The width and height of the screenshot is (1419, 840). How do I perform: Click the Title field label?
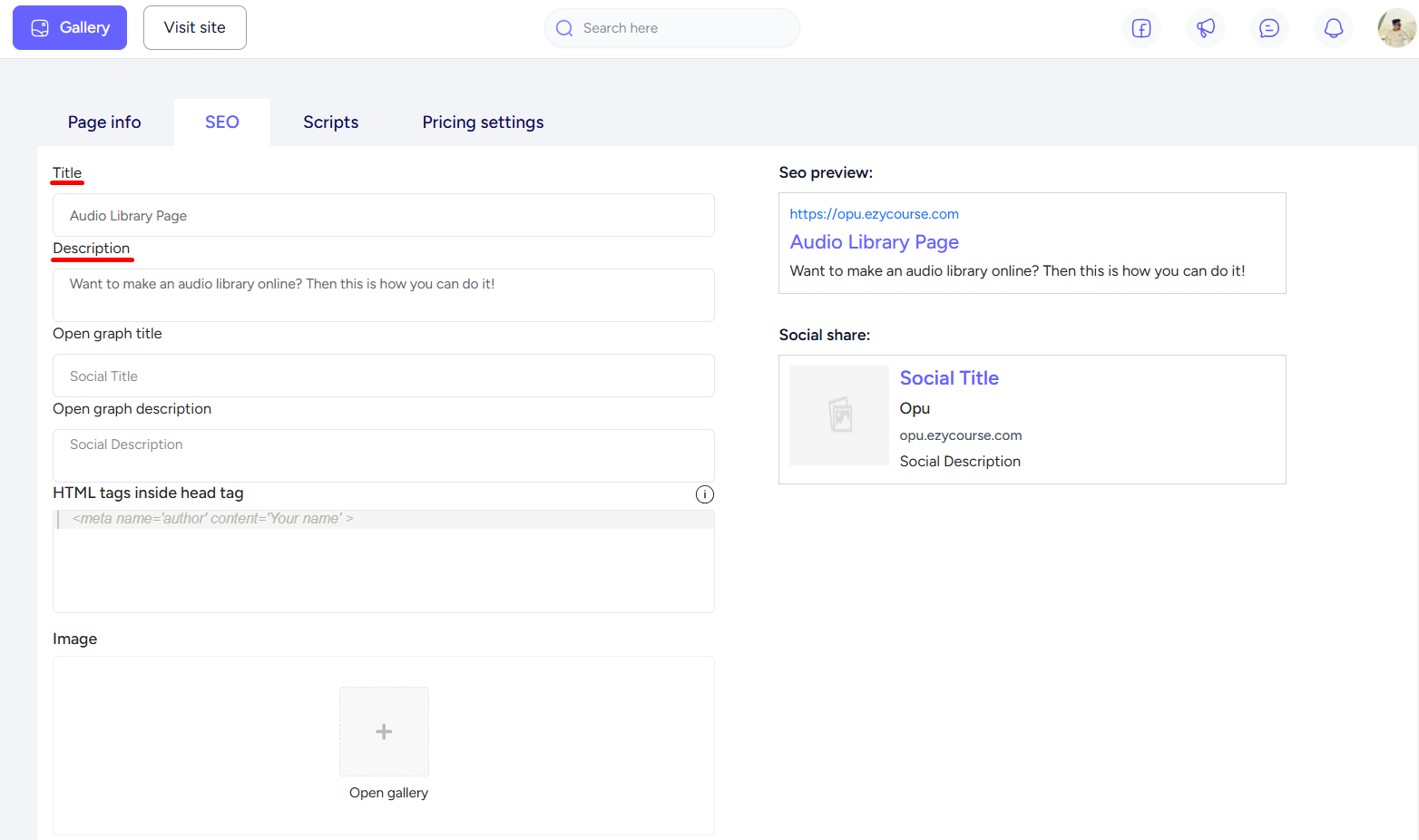coord(67,172)
